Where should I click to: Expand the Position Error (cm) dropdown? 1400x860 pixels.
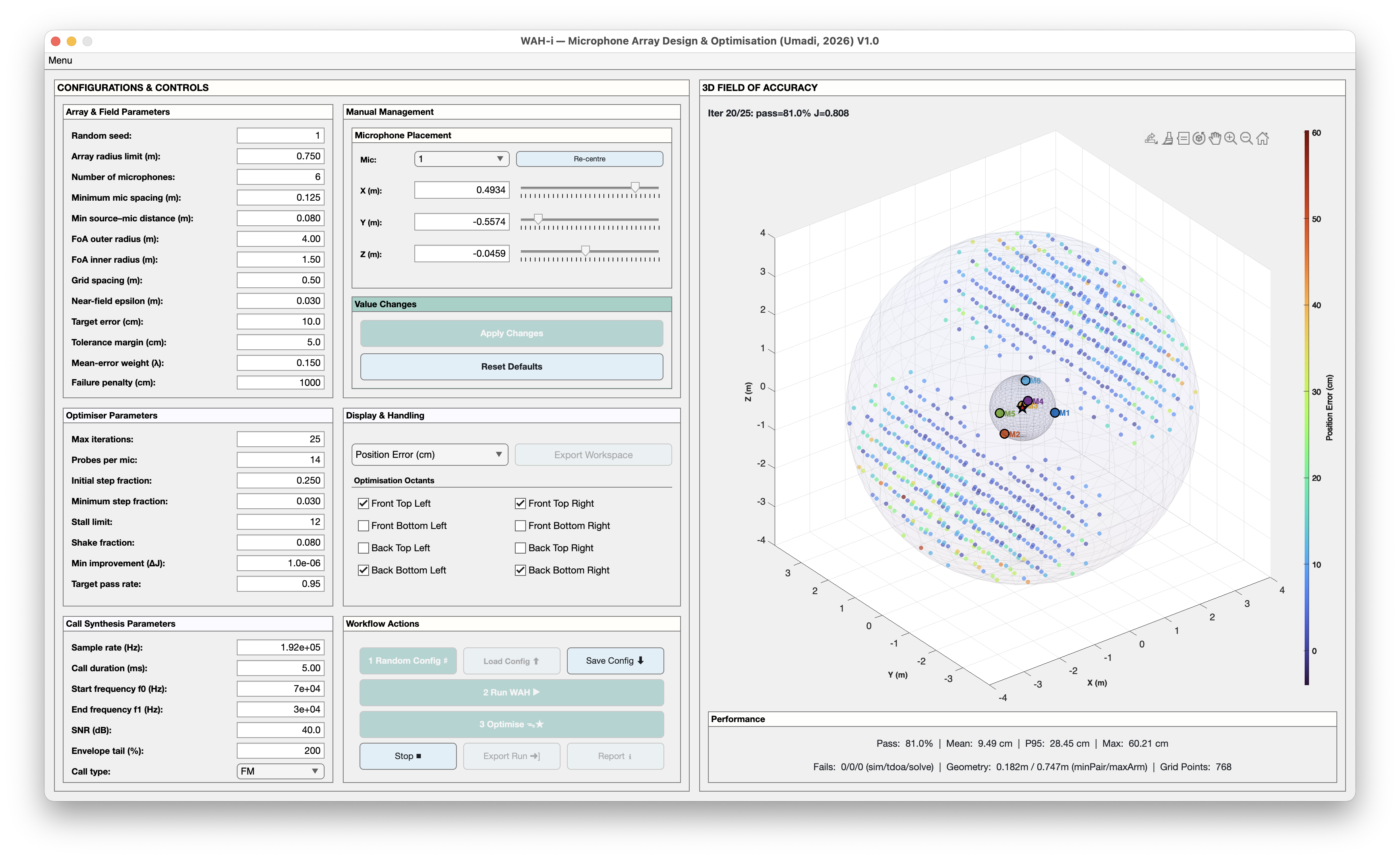coord(429,455)
